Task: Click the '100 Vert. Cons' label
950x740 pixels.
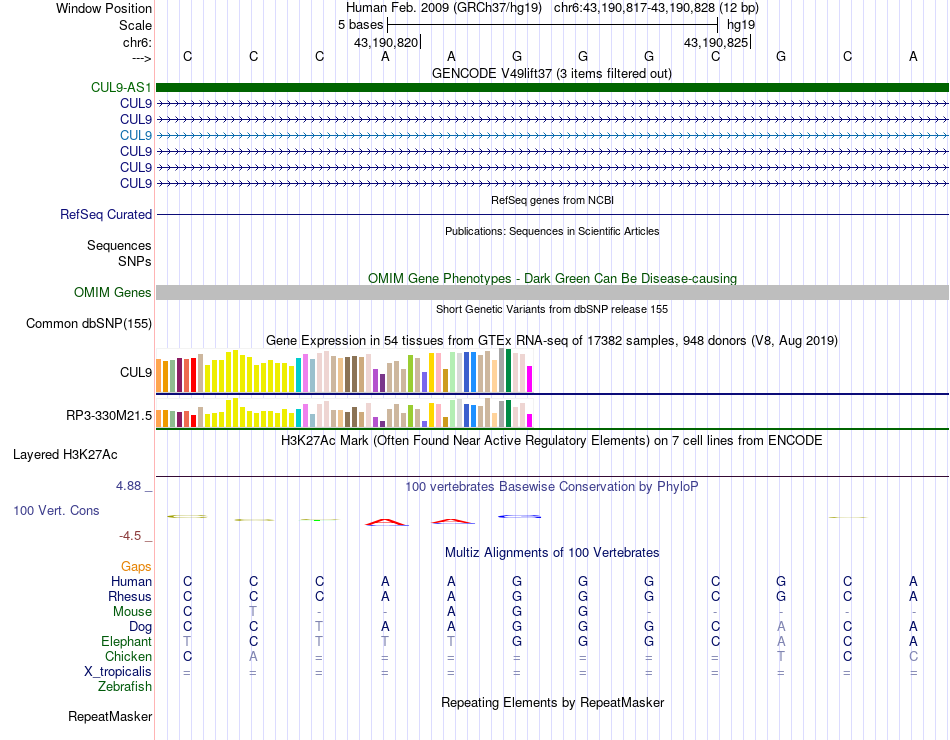Action: 56,510
